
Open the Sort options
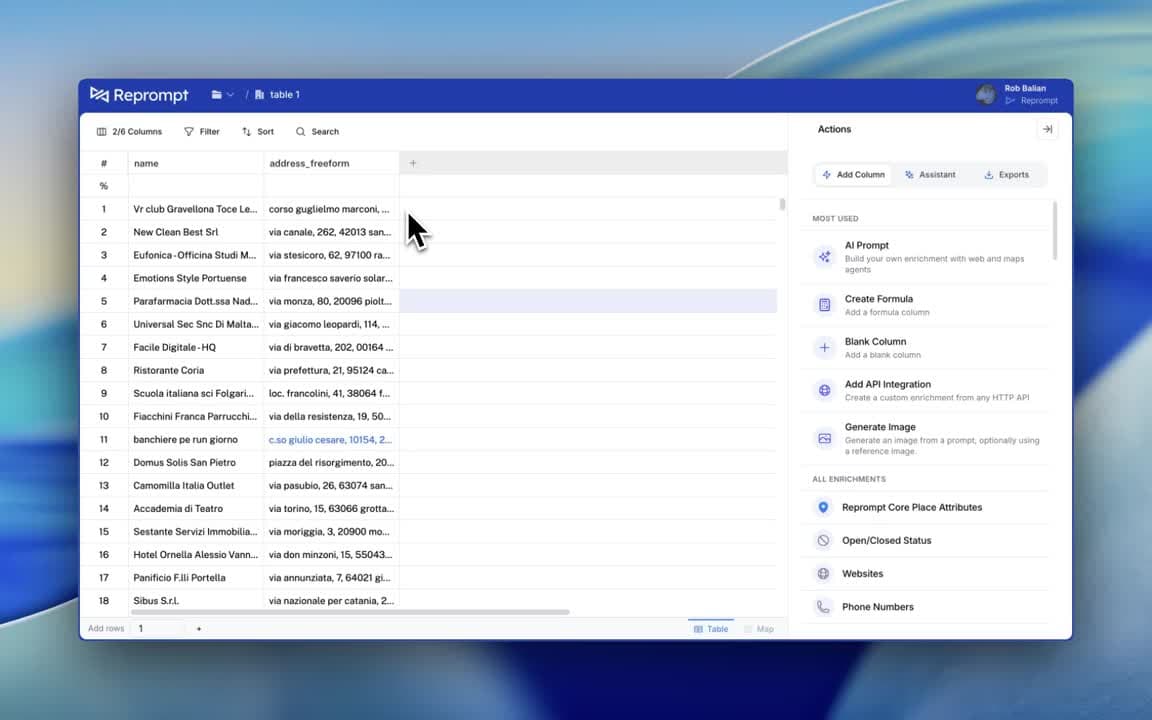point(257,132)
